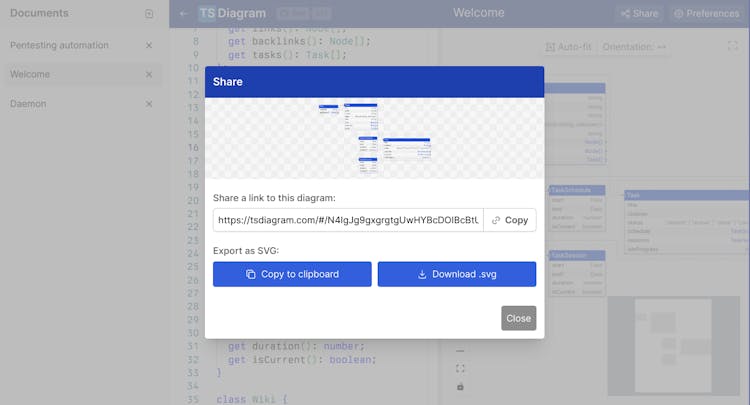Click Download .svg button

pos(457,274)
